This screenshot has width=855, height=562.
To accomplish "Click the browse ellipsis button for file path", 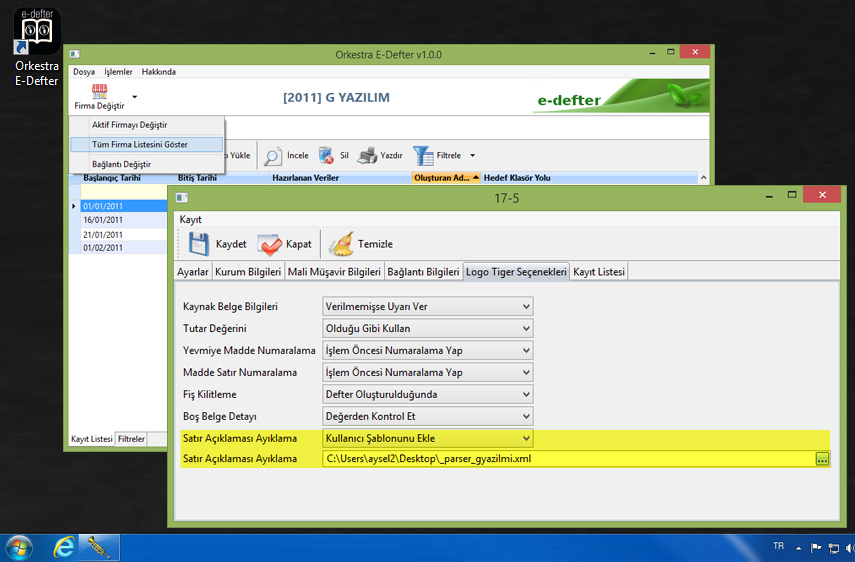I will point(822,459).
